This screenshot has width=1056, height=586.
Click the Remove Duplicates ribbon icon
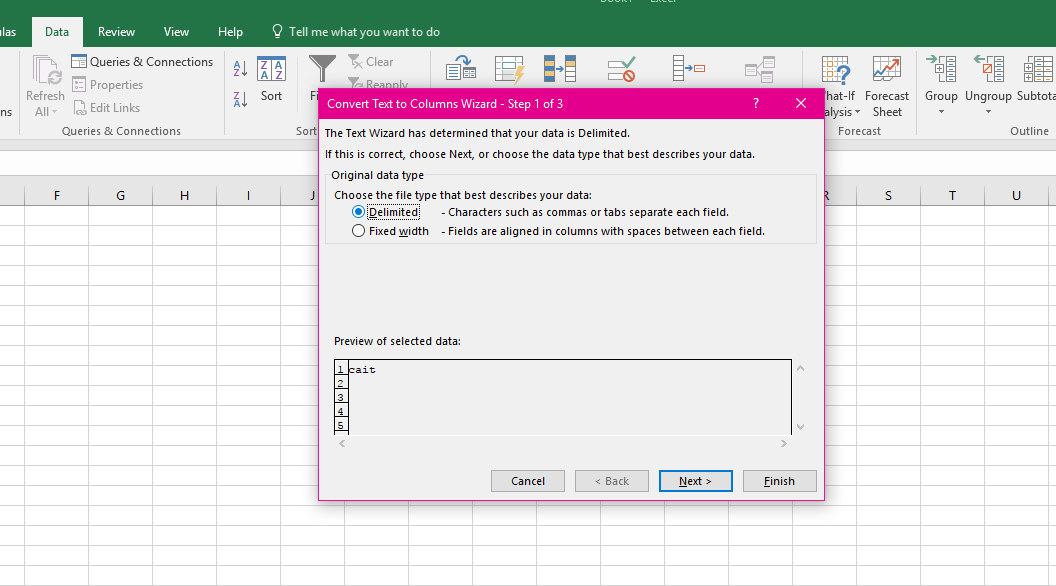[x=560, y=69]
